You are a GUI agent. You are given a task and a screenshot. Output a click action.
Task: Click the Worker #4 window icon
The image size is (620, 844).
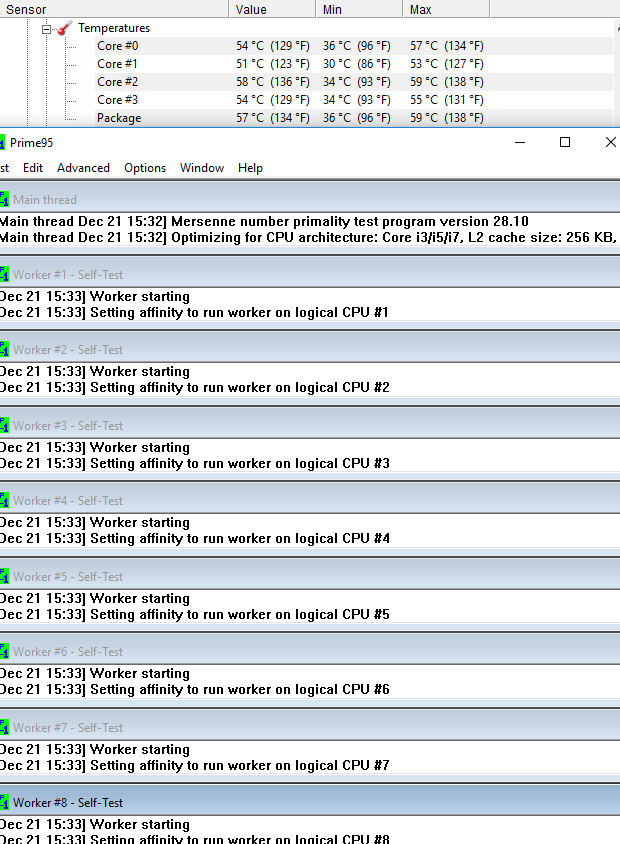point(4,501)
